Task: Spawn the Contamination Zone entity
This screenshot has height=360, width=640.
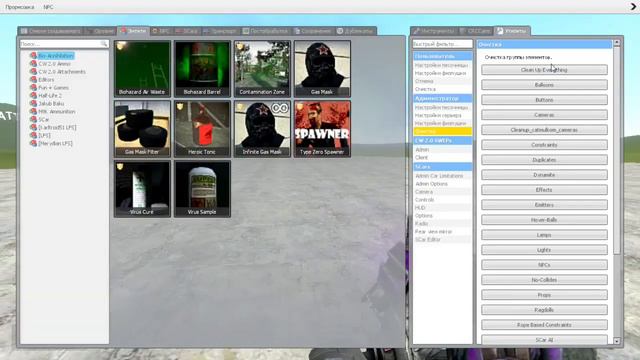Action: (x=262, y=69)
